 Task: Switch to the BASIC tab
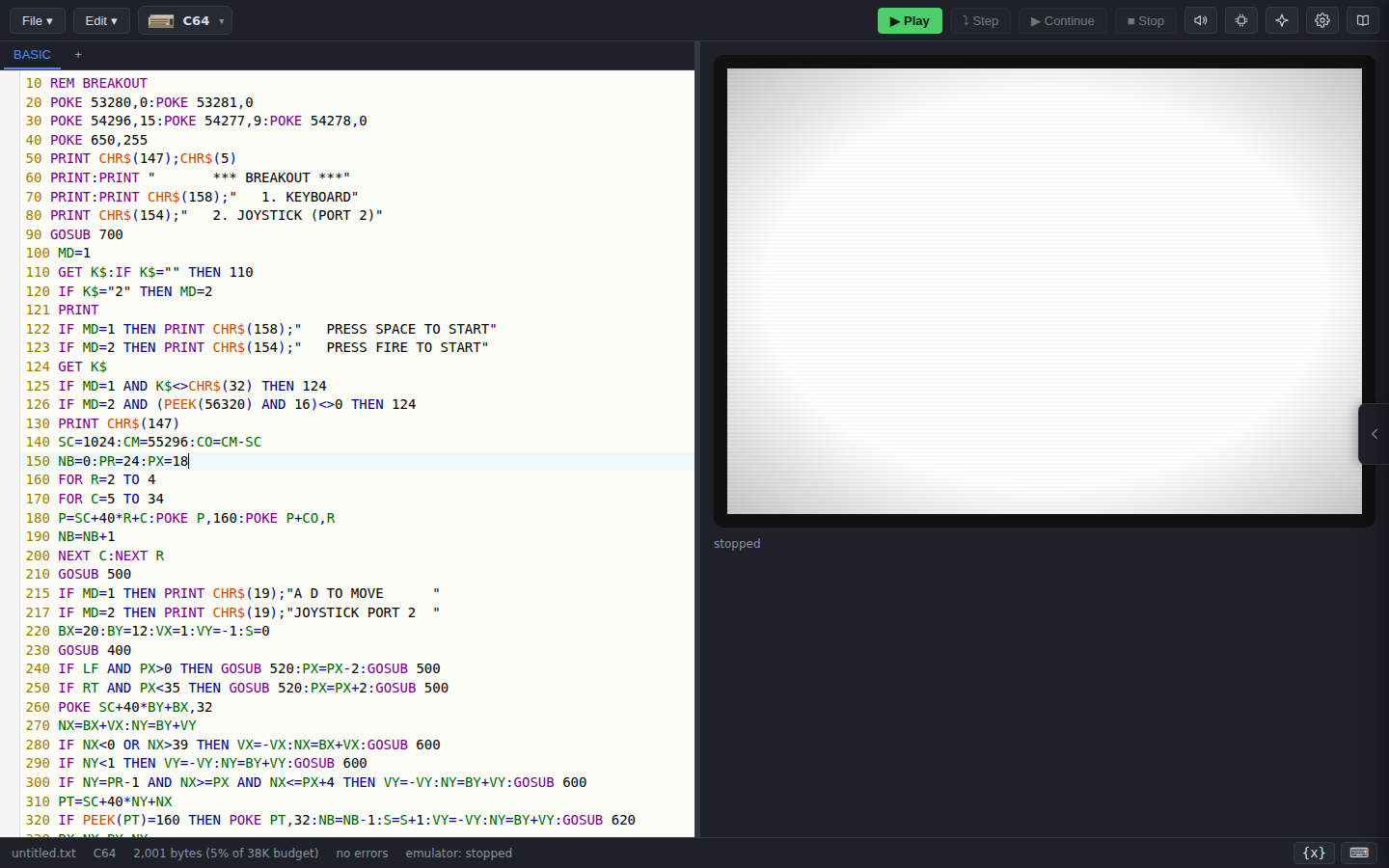32,55
